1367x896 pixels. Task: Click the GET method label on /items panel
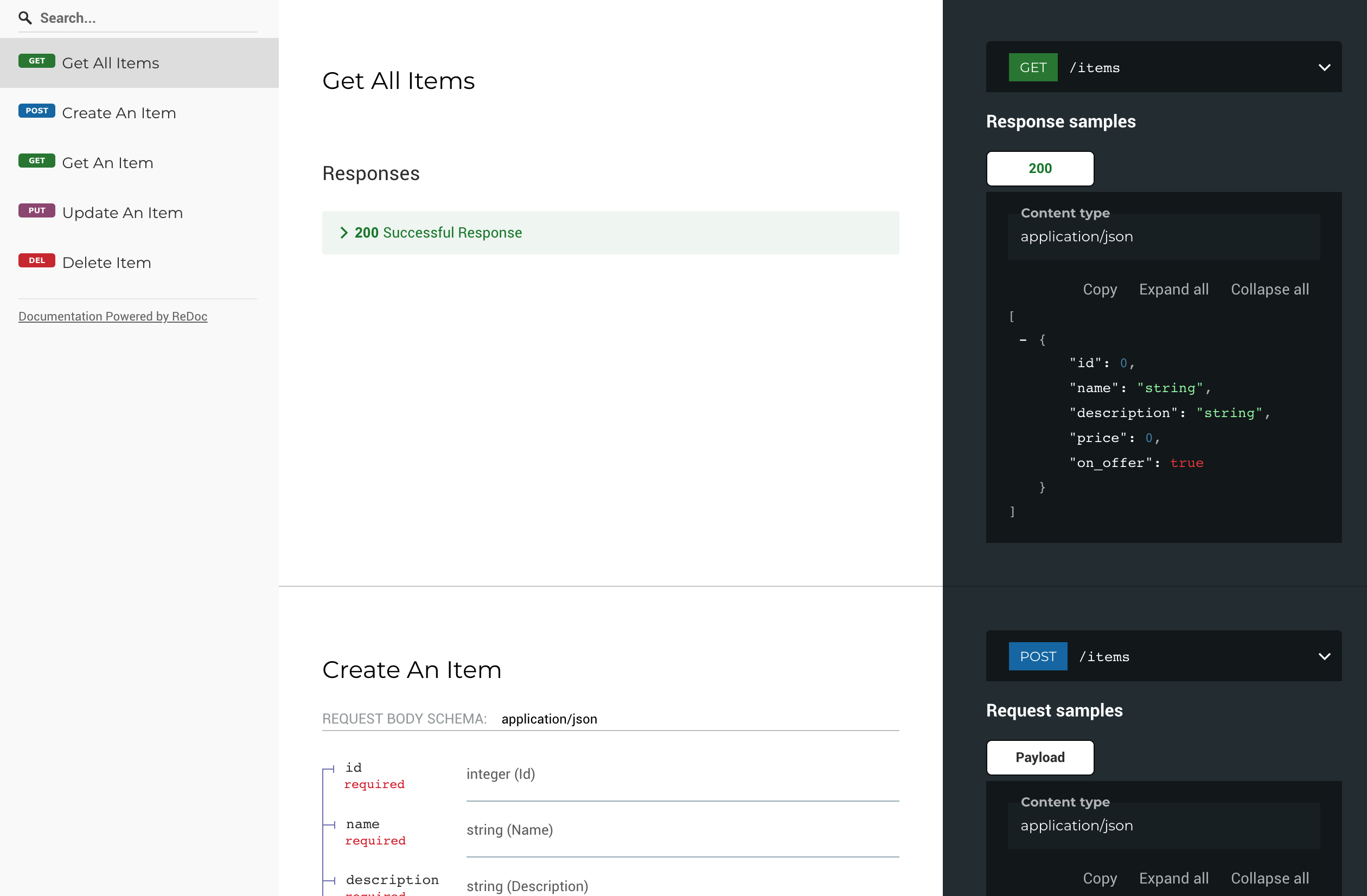(1033, 67)
